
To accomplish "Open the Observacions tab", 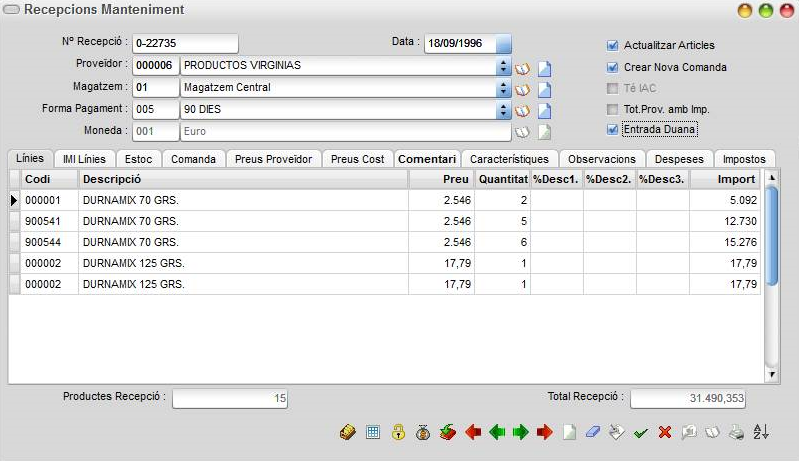I will [x=602, y=159].
